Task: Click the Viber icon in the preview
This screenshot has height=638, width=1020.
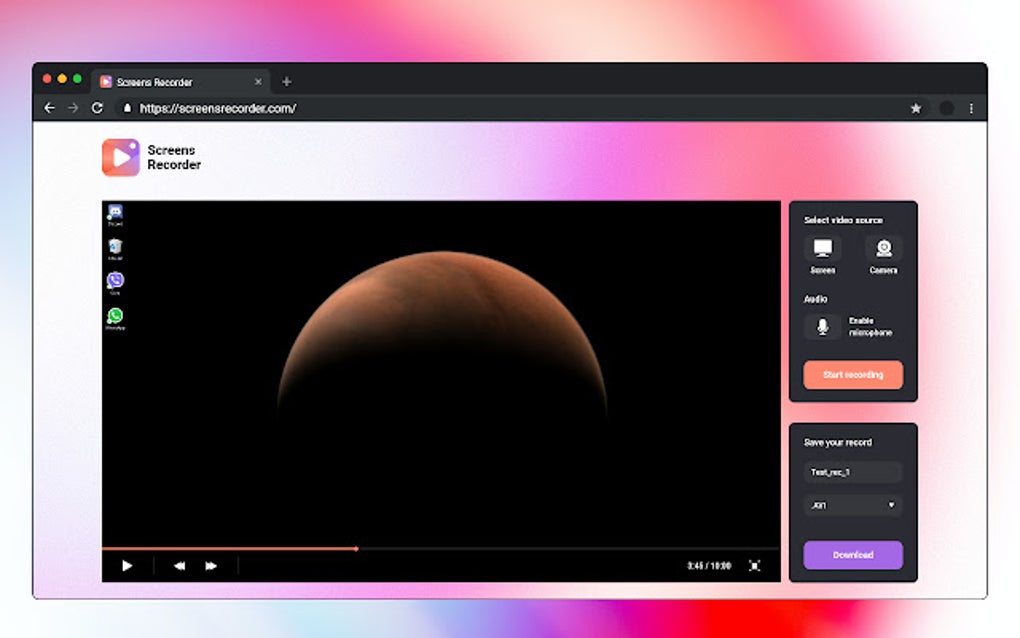Action: [x=115, y=284]
